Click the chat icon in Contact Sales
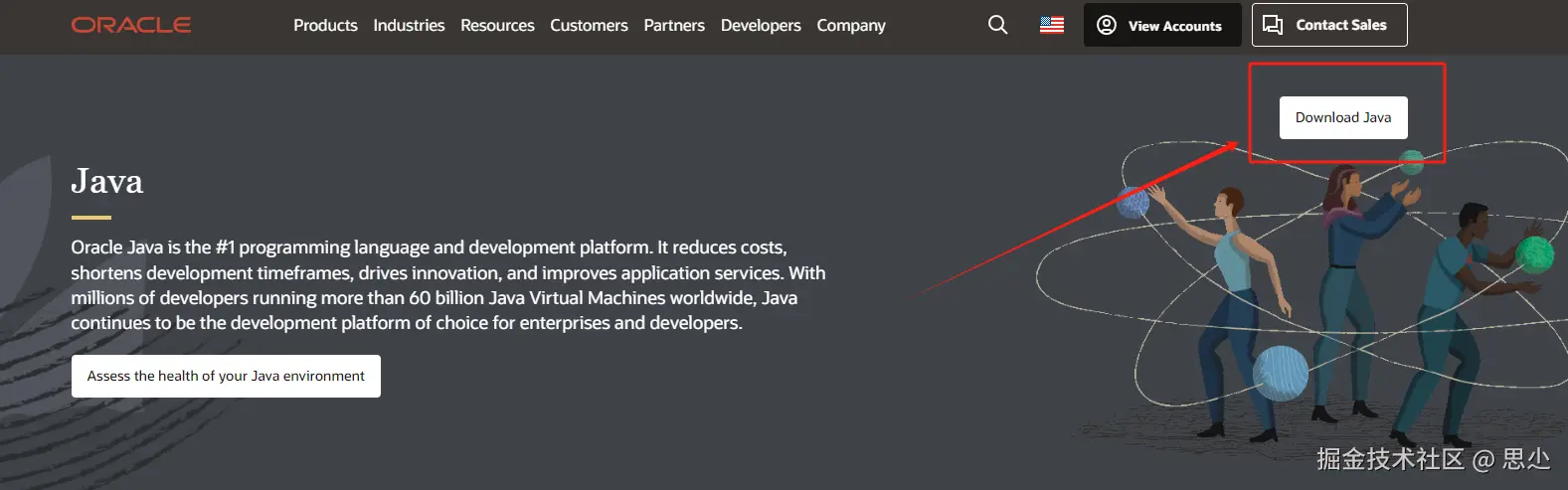Image resolution: width=1568 pixels, height=490 pixels. pos(1273,25)
